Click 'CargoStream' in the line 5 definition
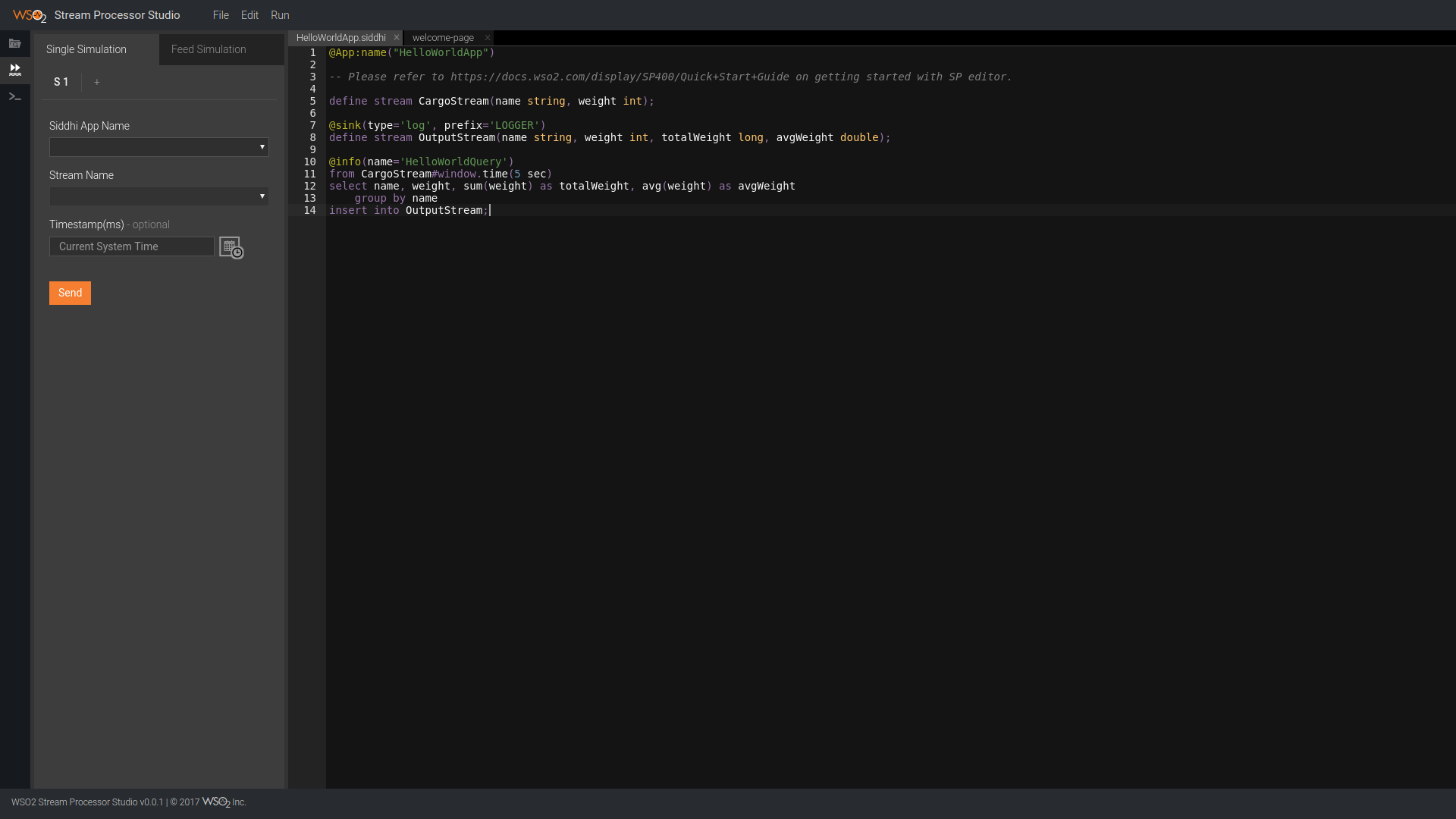The width and height of the screenshot is (1456, 819). pyautogui.click(x=453, y=101)
